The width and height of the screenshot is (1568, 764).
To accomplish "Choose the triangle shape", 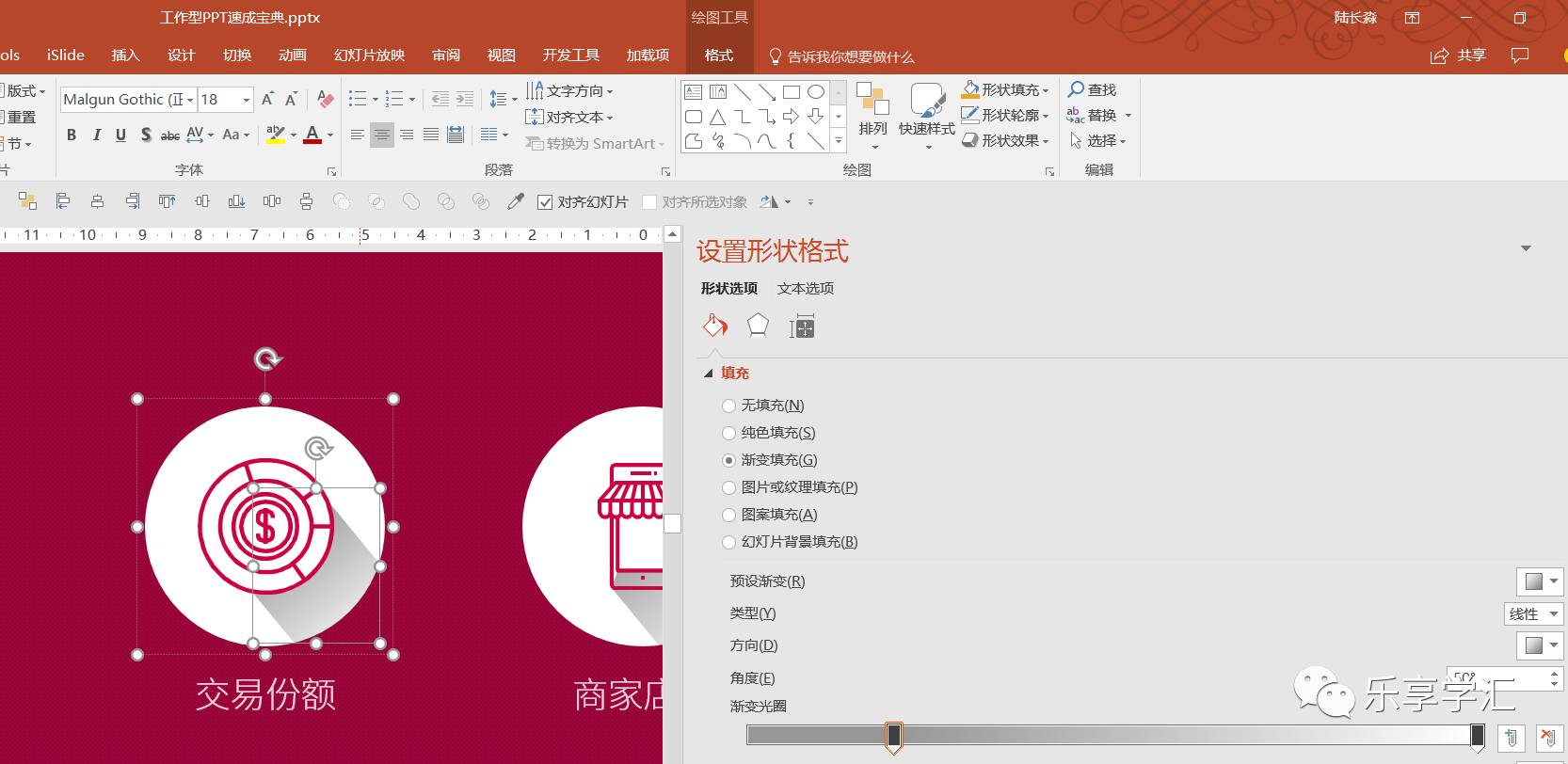I will (717, 117).
